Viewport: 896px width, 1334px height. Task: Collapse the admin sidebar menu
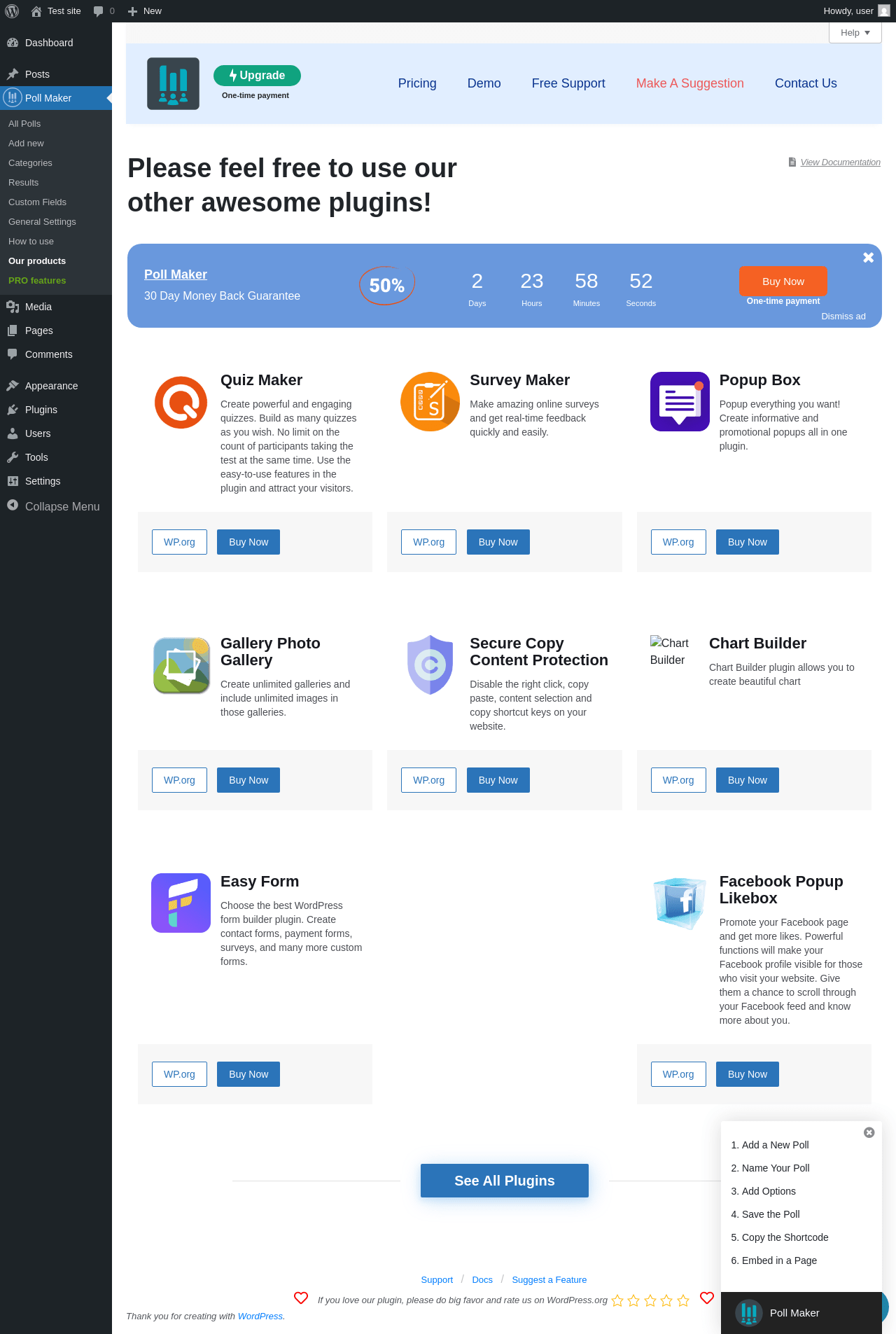[x=56, y=506]
